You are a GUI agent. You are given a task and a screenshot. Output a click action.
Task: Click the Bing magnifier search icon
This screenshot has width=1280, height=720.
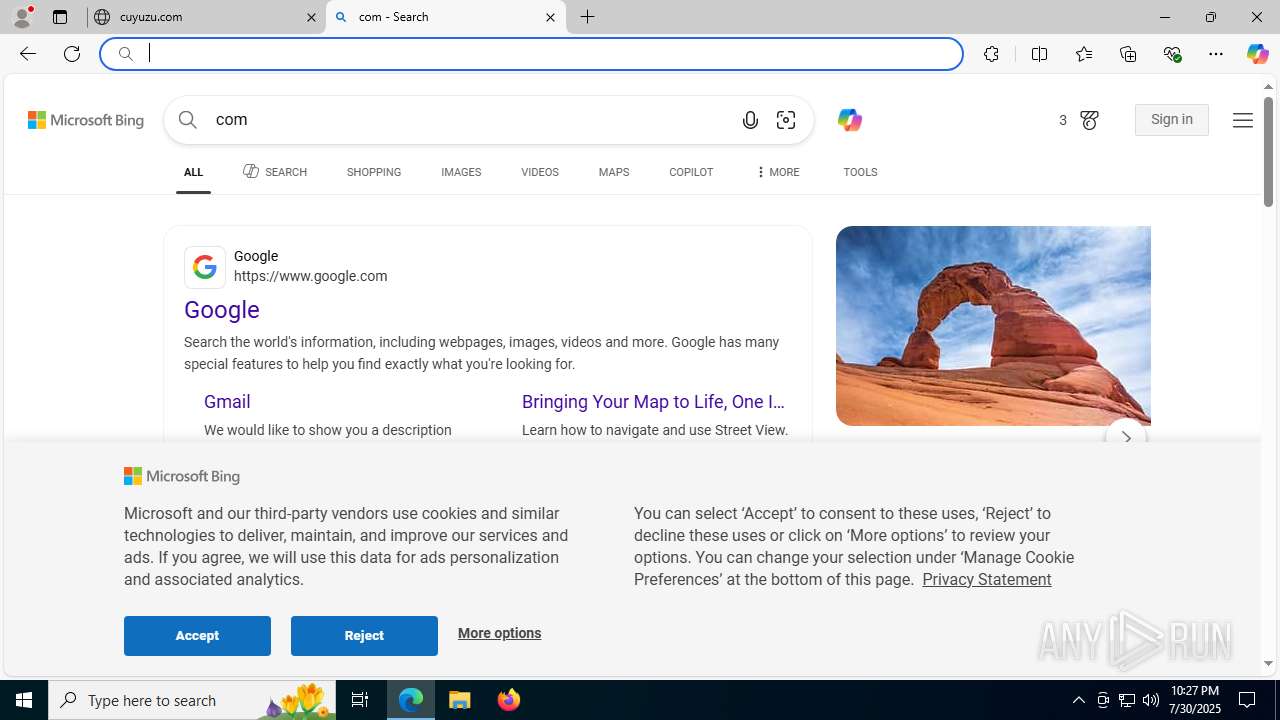(x=188, y=120)
